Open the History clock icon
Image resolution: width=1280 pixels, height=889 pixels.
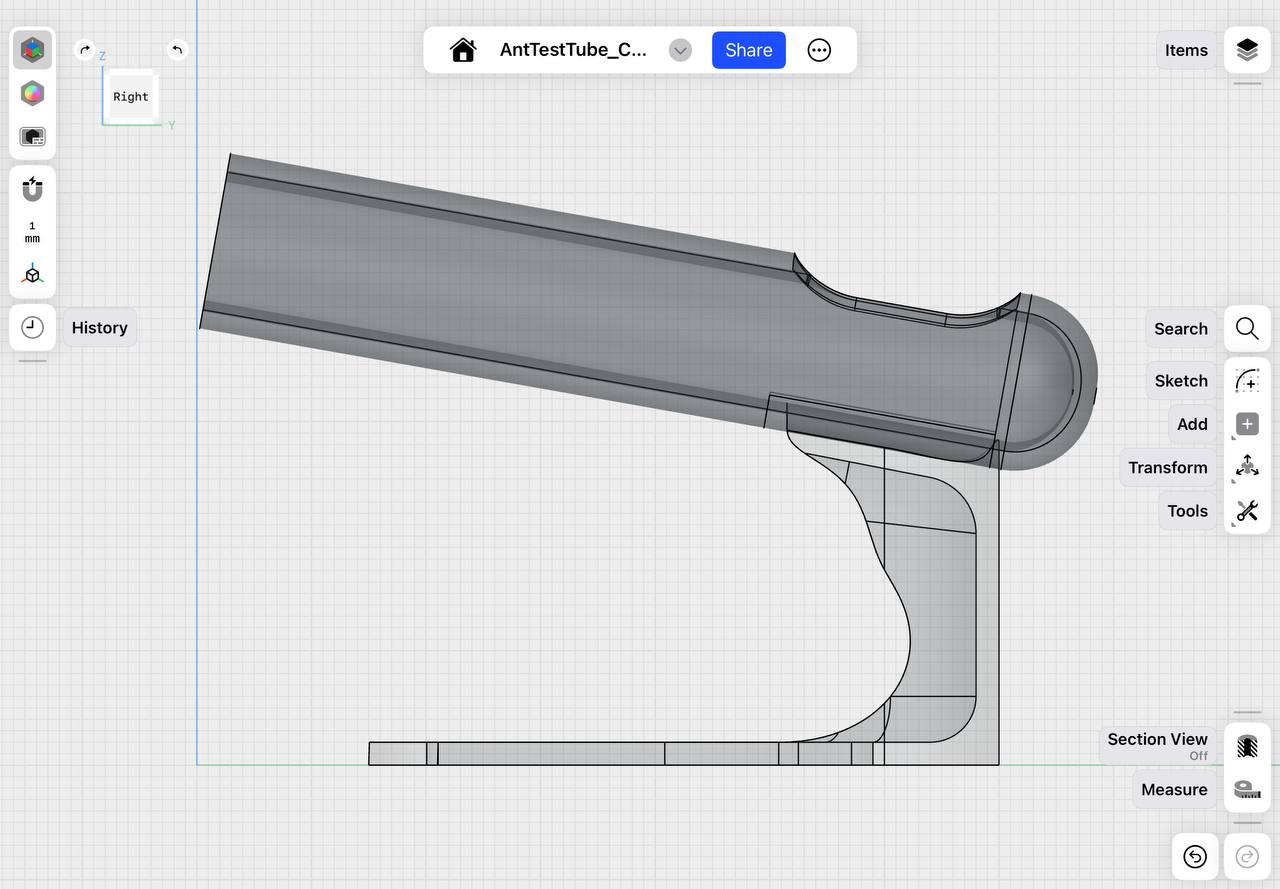point(32,328)
